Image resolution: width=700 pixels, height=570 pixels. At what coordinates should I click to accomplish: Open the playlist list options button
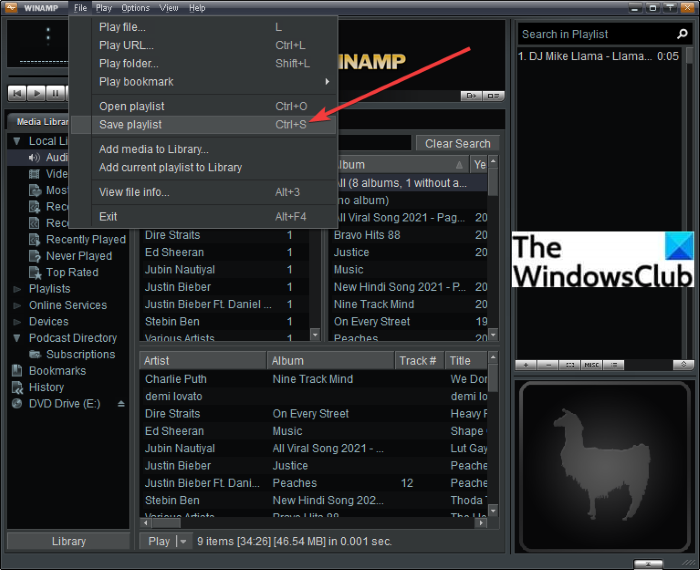pyautogui.click(x=613, y=365)
